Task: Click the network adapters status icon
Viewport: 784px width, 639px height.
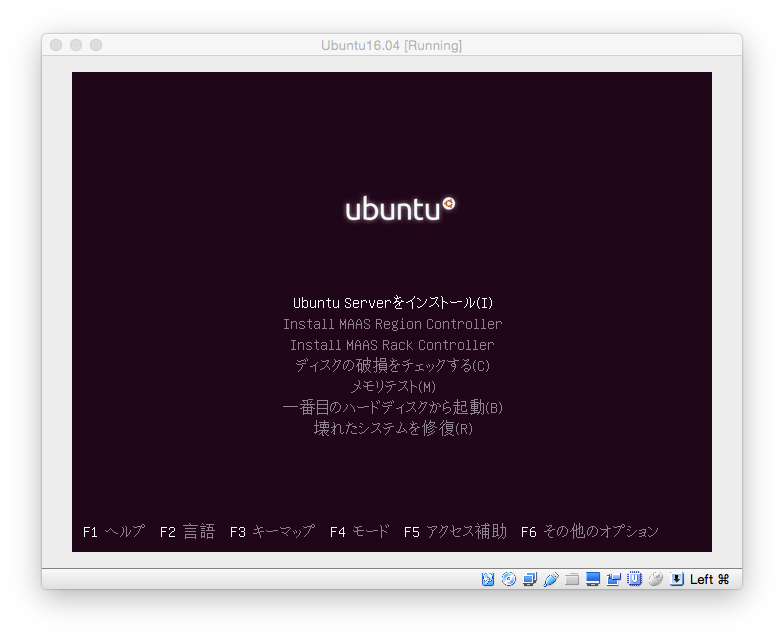Action: (530, 579)
